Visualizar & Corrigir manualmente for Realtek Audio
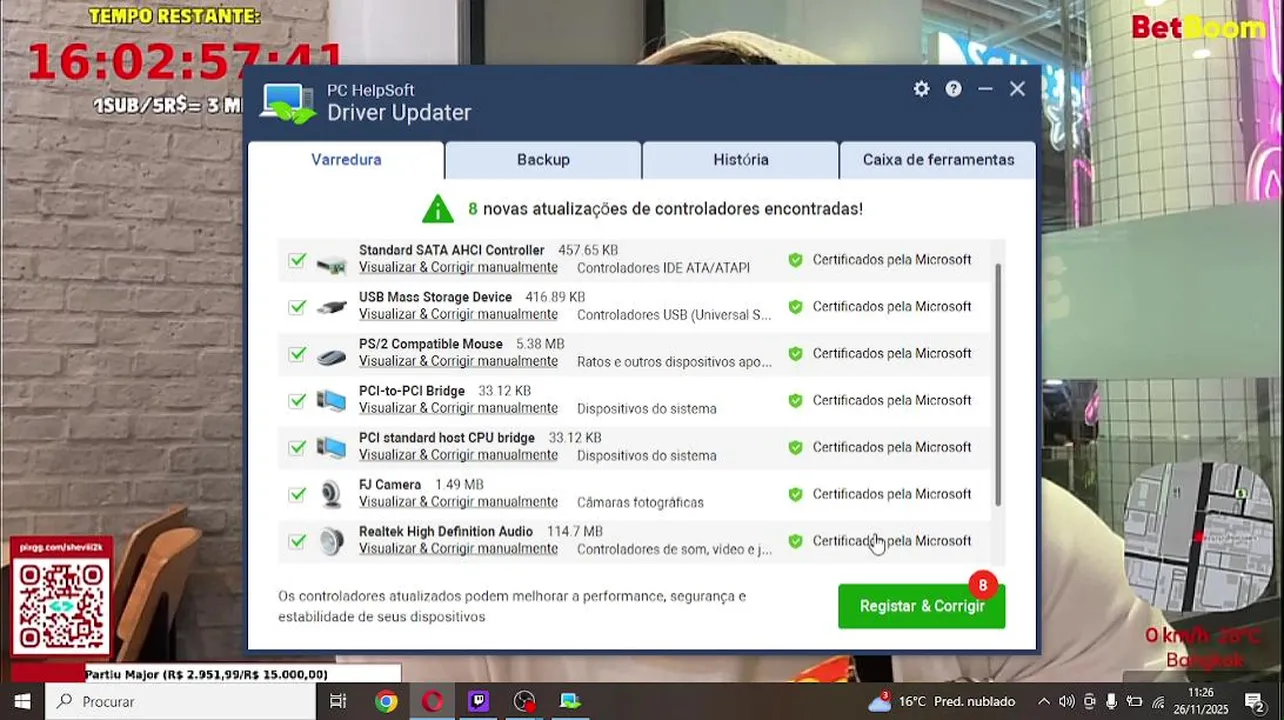Screen dimensions: 1284x720 pos(458,549)
